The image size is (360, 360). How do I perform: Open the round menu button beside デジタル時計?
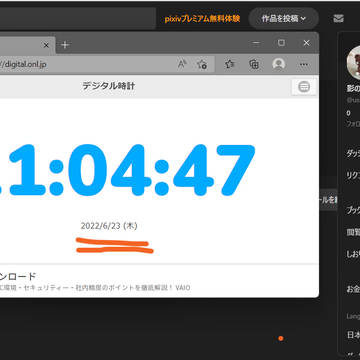tap(304, 87)
